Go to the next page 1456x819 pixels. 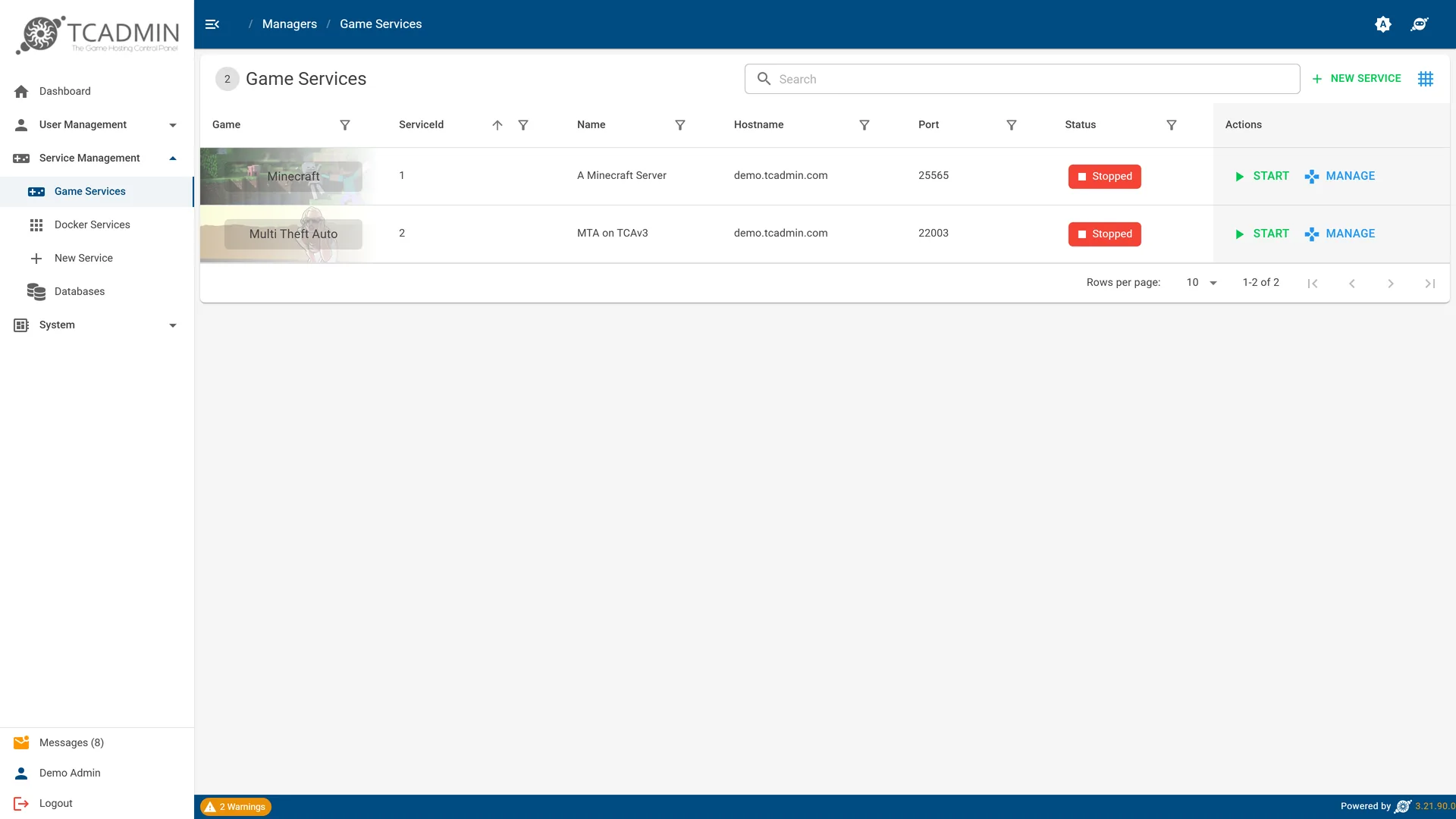(x=1391, y=284)
